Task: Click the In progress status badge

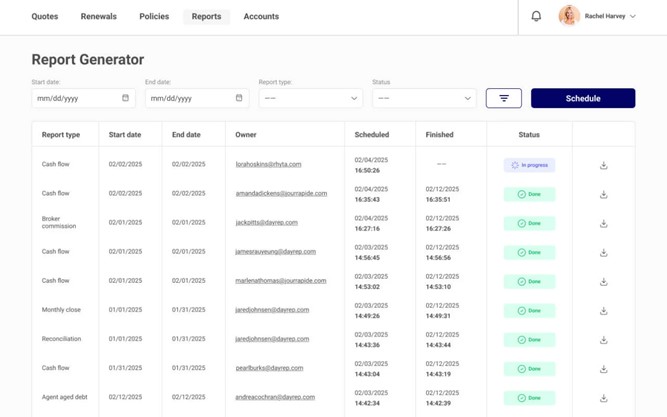Action: [x=529, y=165]
